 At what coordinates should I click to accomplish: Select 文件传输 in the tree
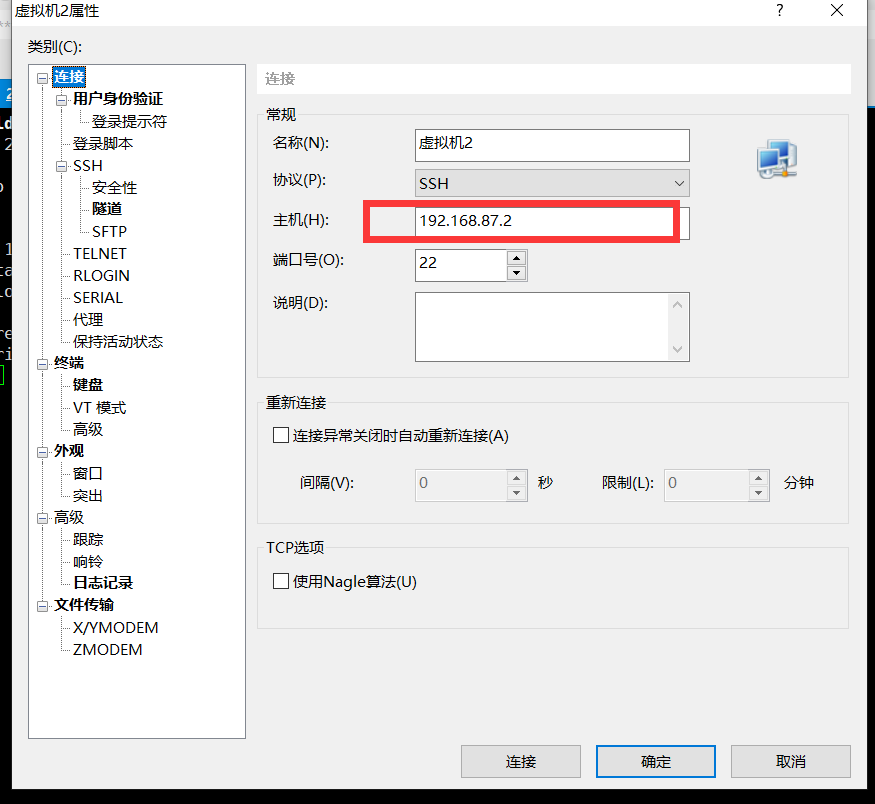coord(84,605)
